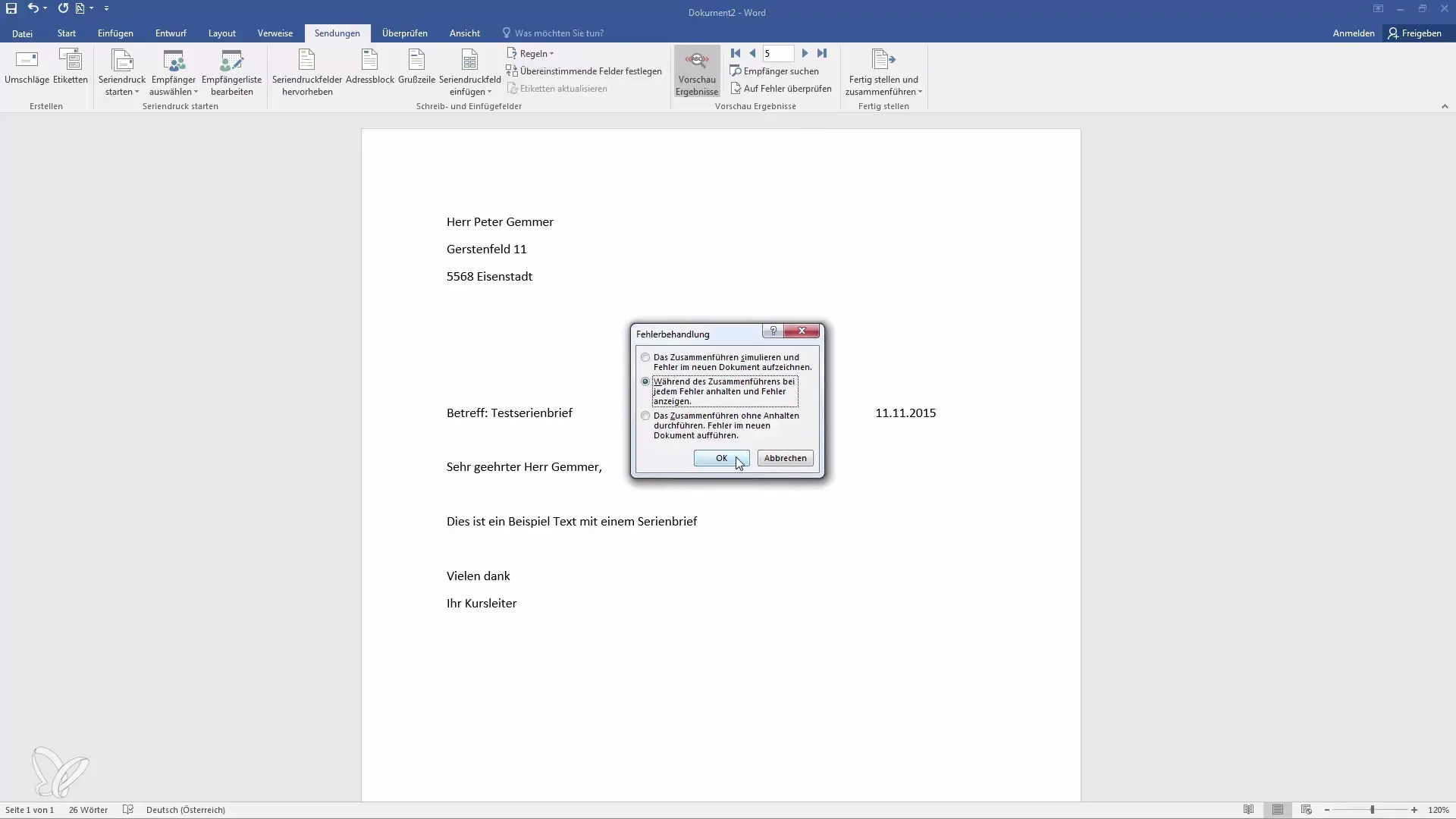This screenshot has height=819, width=1456.
Task: Switch to the Entwurf tab
Action: [x=171, y=33]
